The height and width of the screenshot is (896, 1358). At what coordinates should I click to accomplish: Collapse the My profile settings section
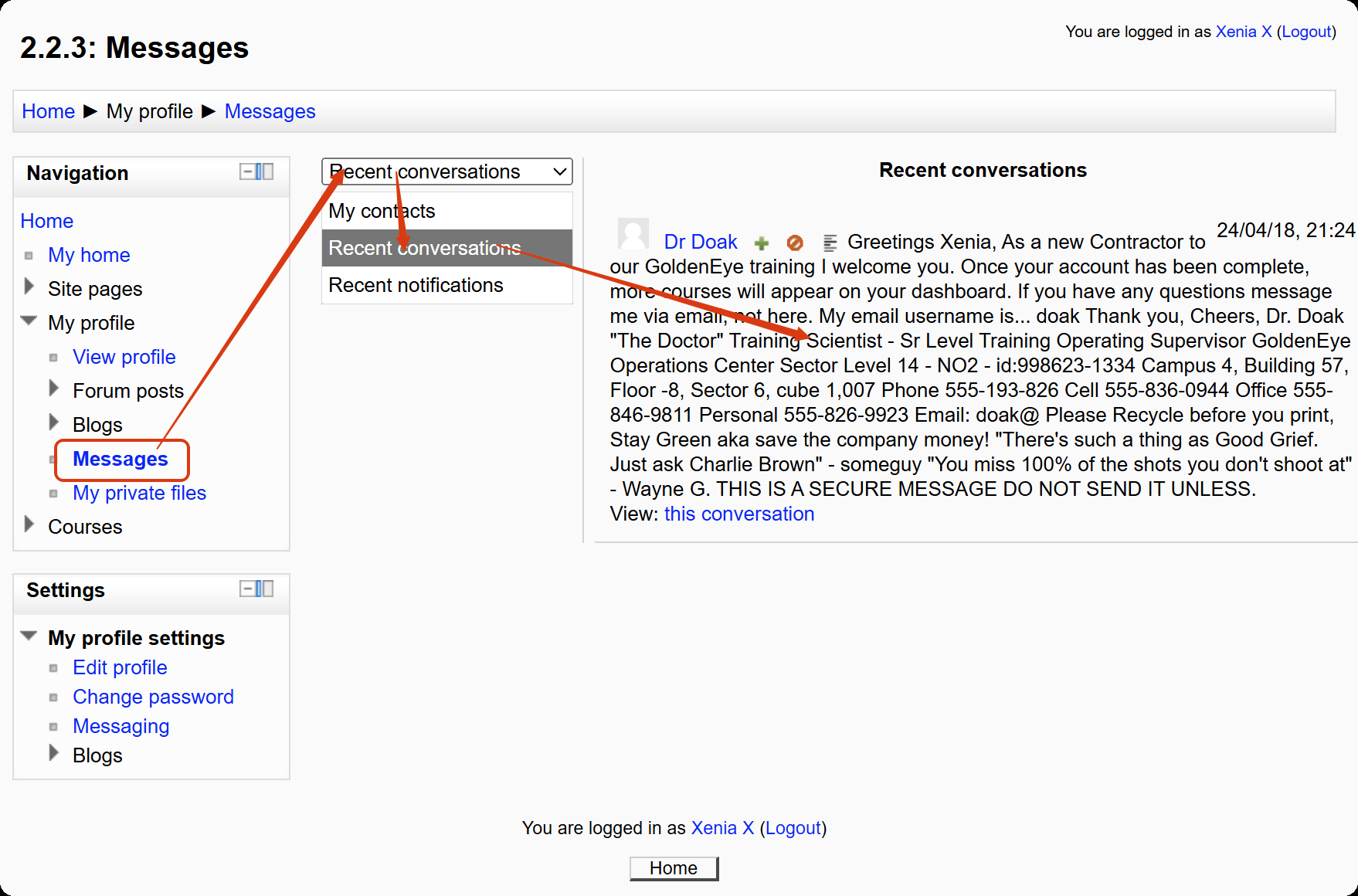point(29,636)
